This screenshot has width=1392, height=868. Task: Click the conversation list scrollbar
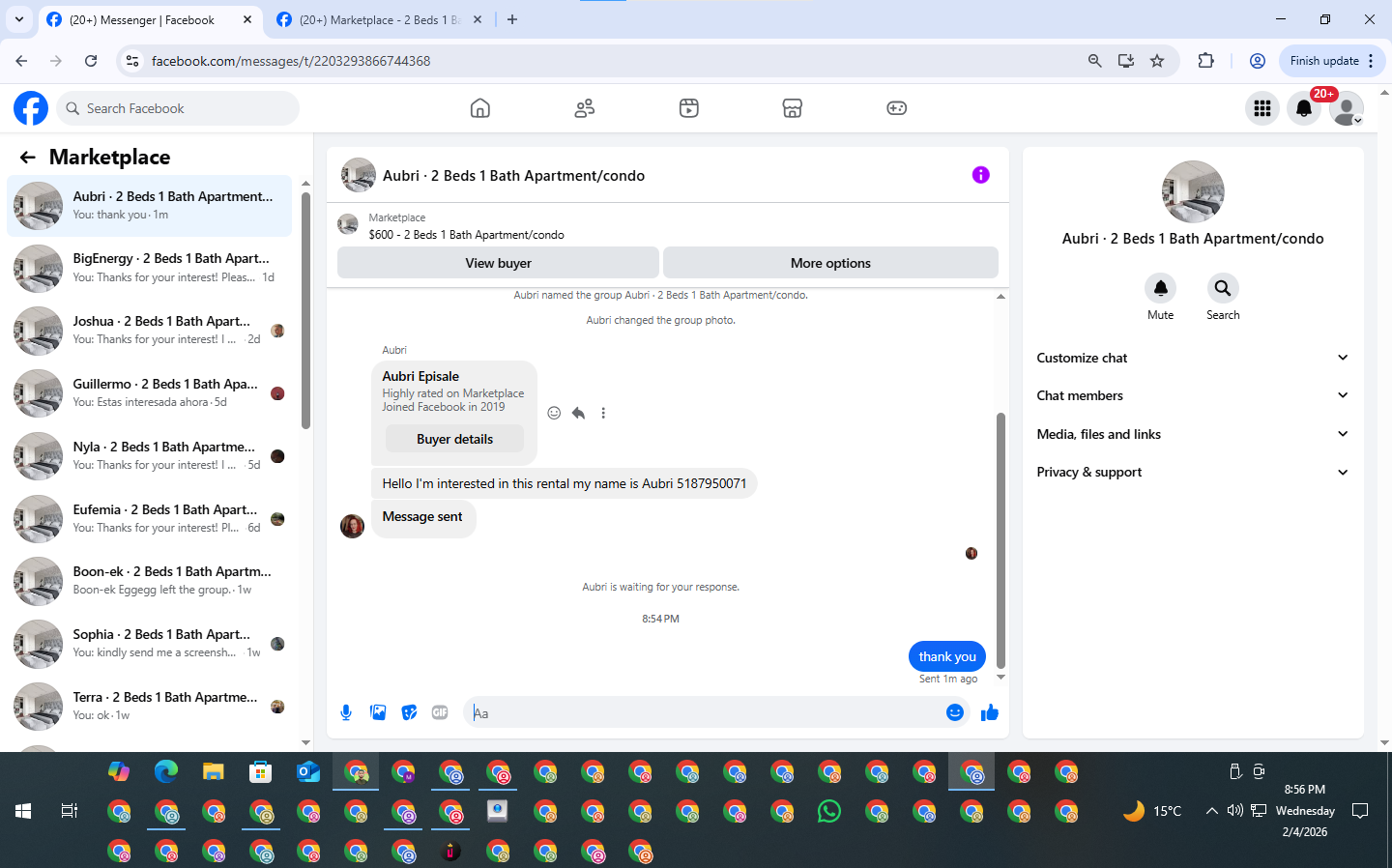click(x=305, y=309)
